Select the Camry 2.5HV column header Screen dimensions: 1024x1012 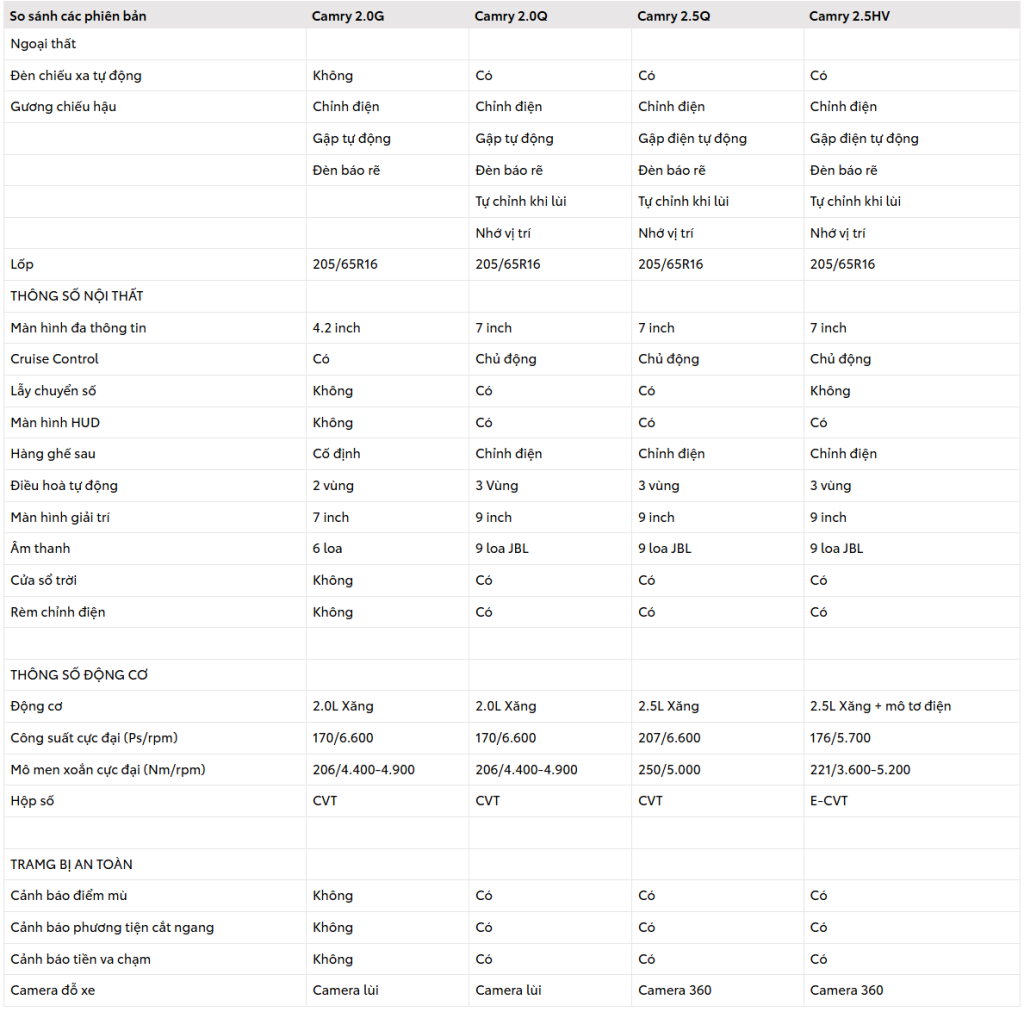[x=849, y=15]
